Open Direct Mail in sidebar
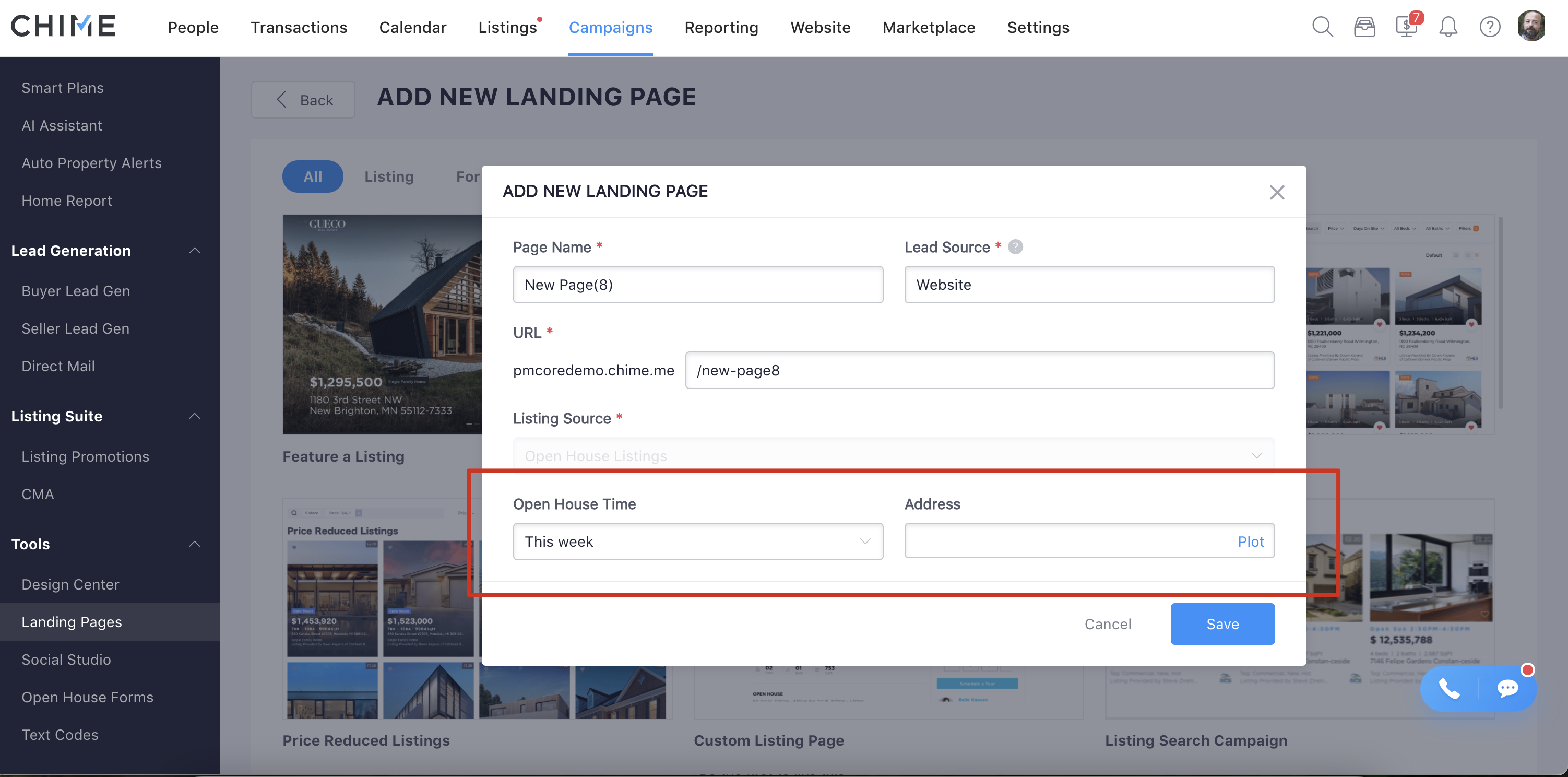1568x777 pixels. pyautogui.click(x=58, y=367)
